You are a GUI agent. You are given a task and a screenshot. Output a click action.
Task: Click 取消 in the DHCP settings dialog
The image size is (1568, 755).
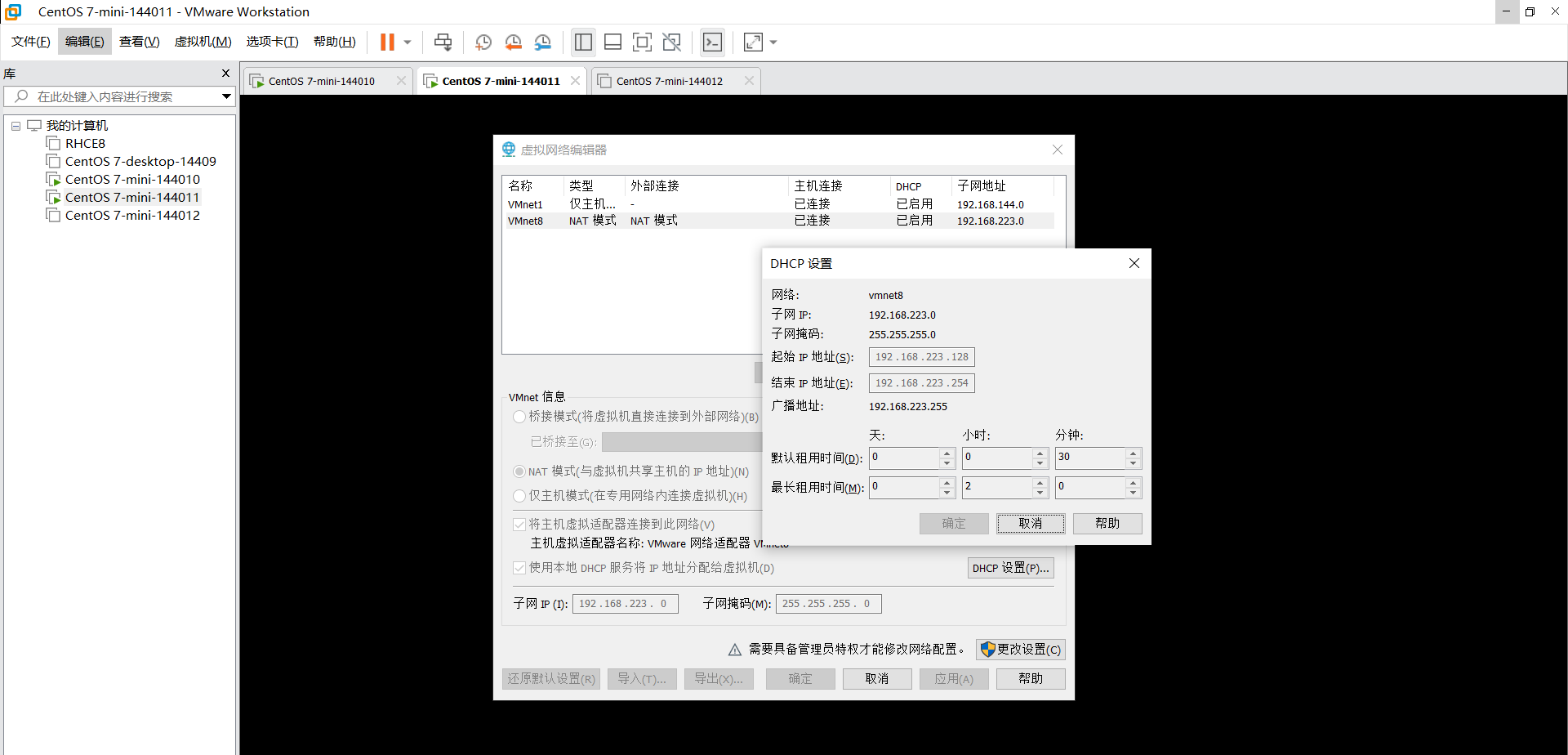click(x=1031, y=524)
